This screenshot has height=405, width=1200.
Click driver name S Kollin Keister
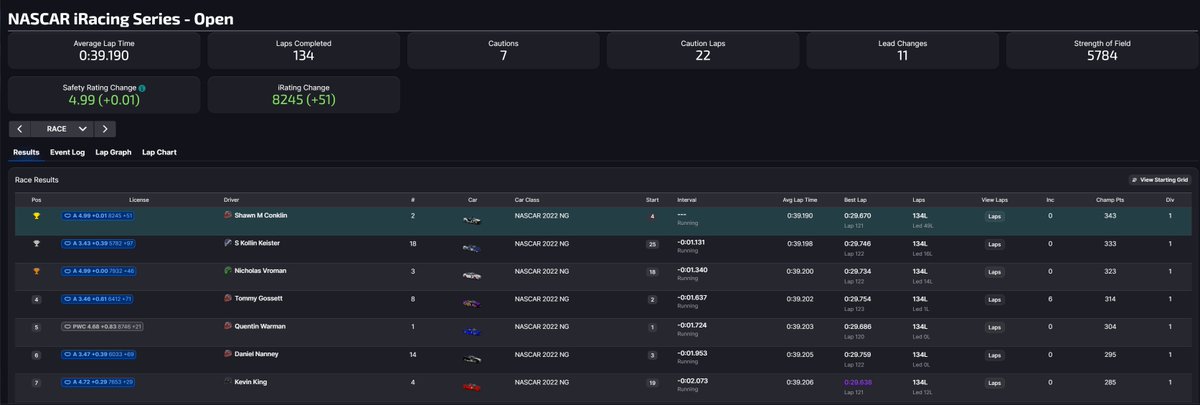pos(259,243)
